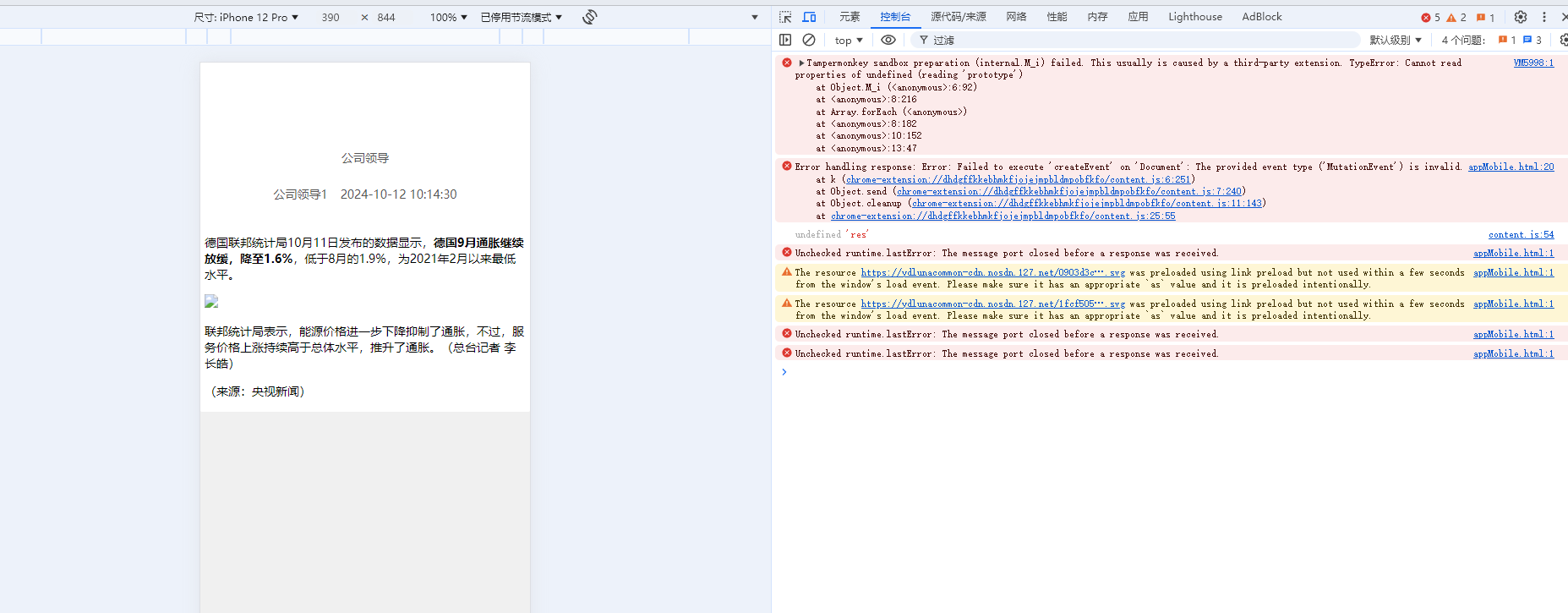Clear the console with the clear icon
The width and height of the screenshot is (1568, 613).
click(x=809, y=40)
